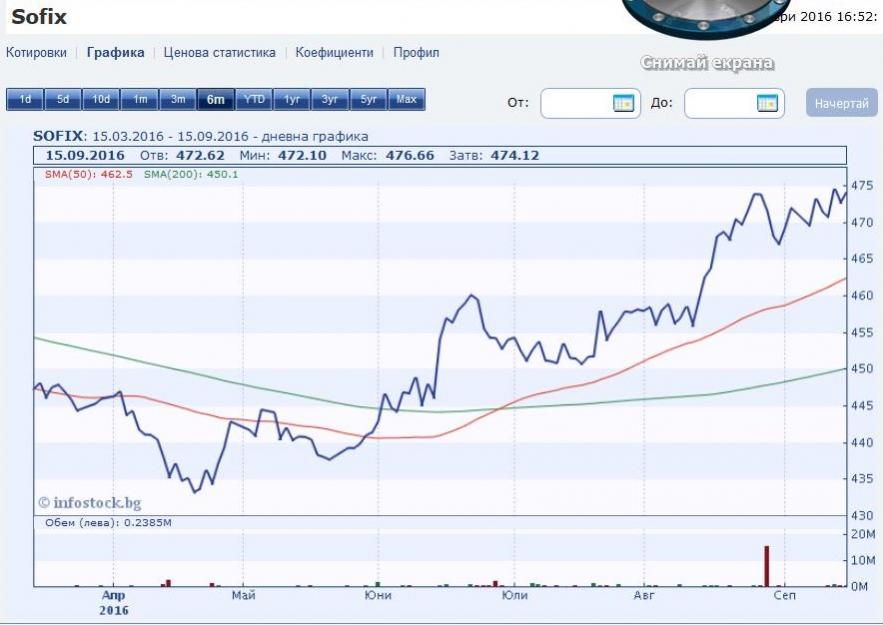Click the Sofix heading
883x625 pixels.
39,16
